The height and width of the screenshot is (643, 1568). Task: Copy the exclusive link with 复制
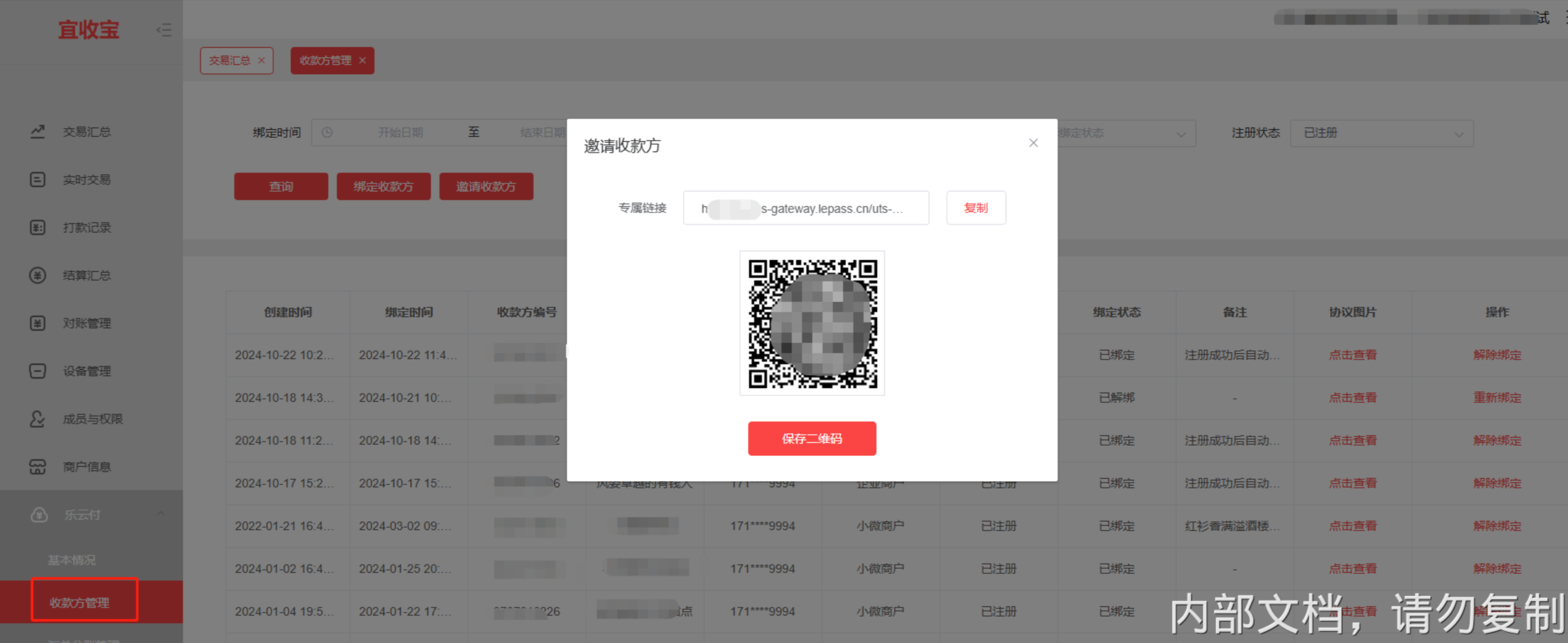[x=976, y=207]
